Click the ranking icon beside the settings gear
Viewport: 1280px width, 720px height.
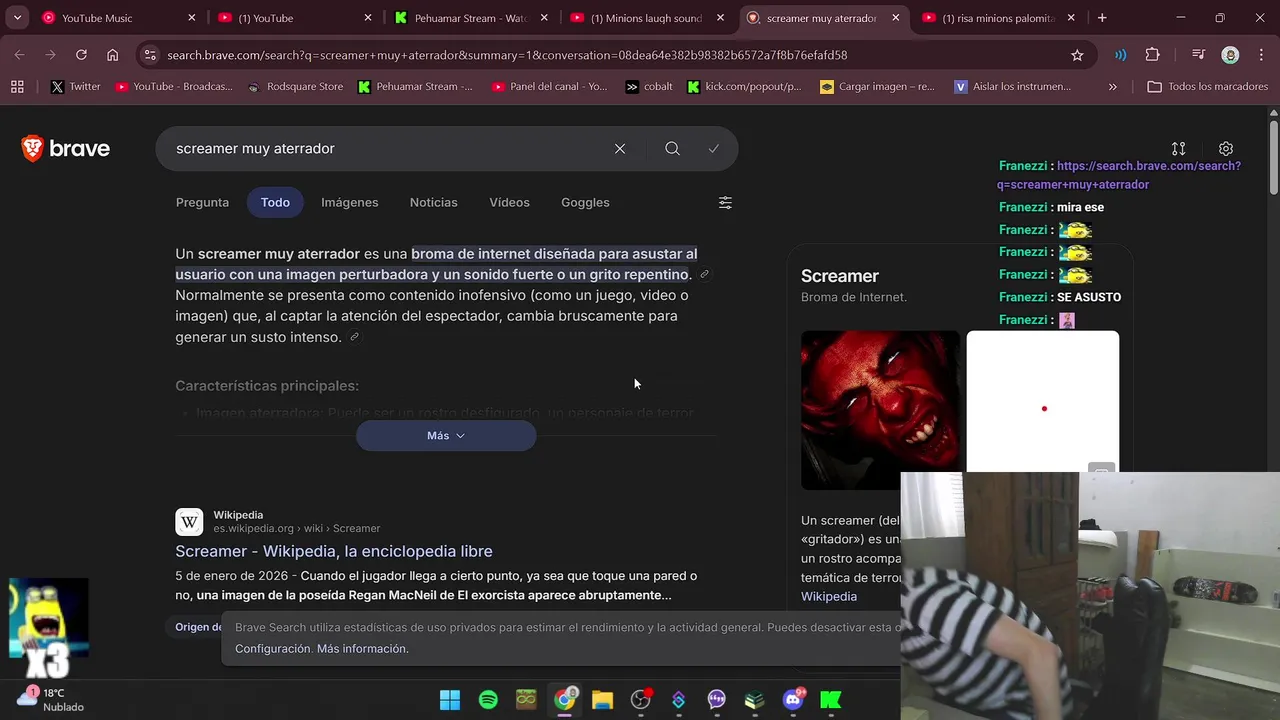pos(1179,148)
